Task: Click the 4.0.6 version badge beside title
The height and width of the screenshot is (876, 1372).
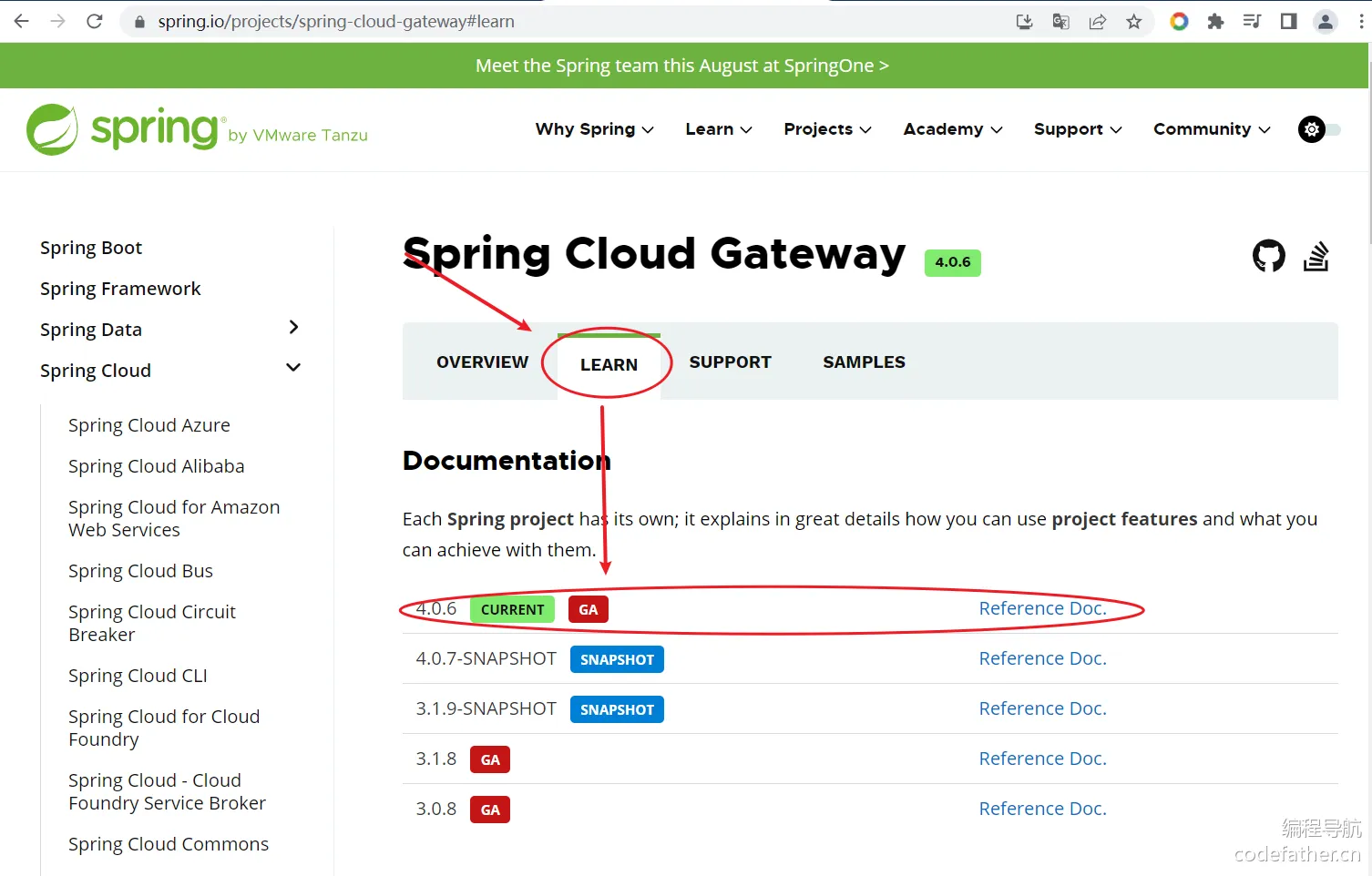Action: point(953,262)
